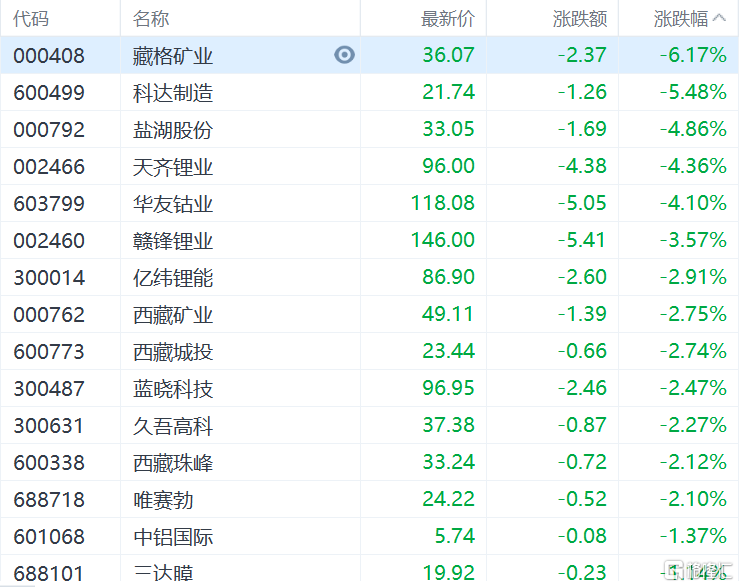Open stock 久吾高科
This screenshot has height=587, width=739.
click(x=173, y=426)
